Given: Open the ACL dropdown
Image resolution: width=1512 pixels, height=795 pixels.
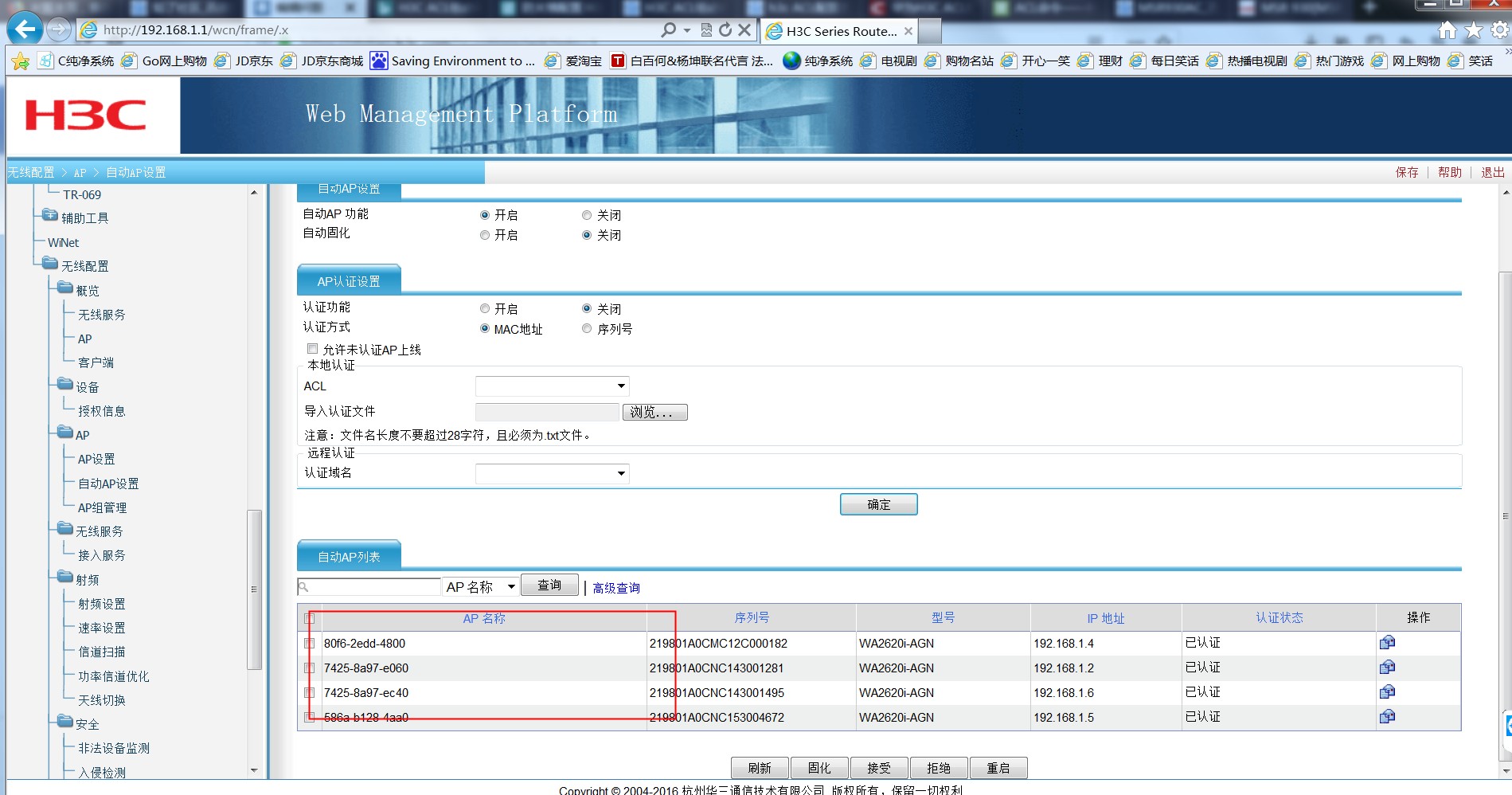Looking at the screenshot, I should (x=553, y=386).
